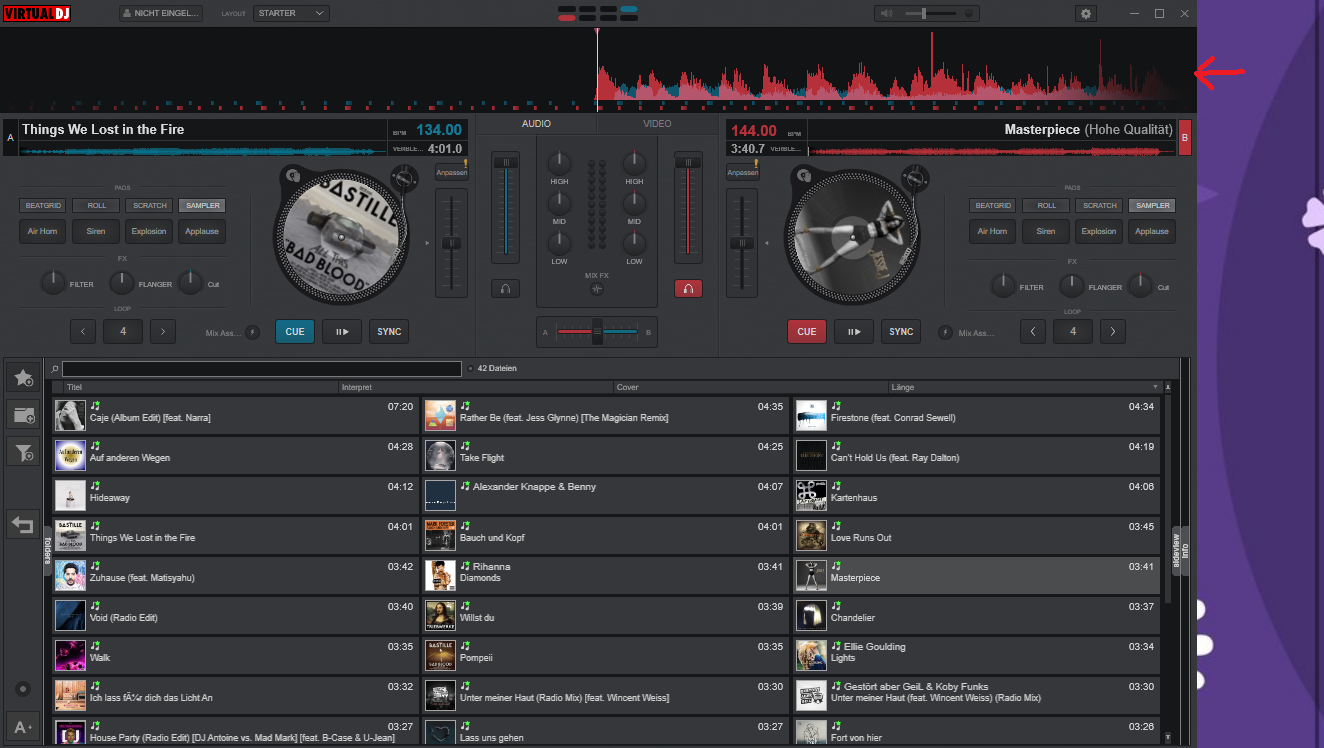Trigger deck B Applause sample pad
This screenshot has width=1324, height=748.
[1152, 231]
